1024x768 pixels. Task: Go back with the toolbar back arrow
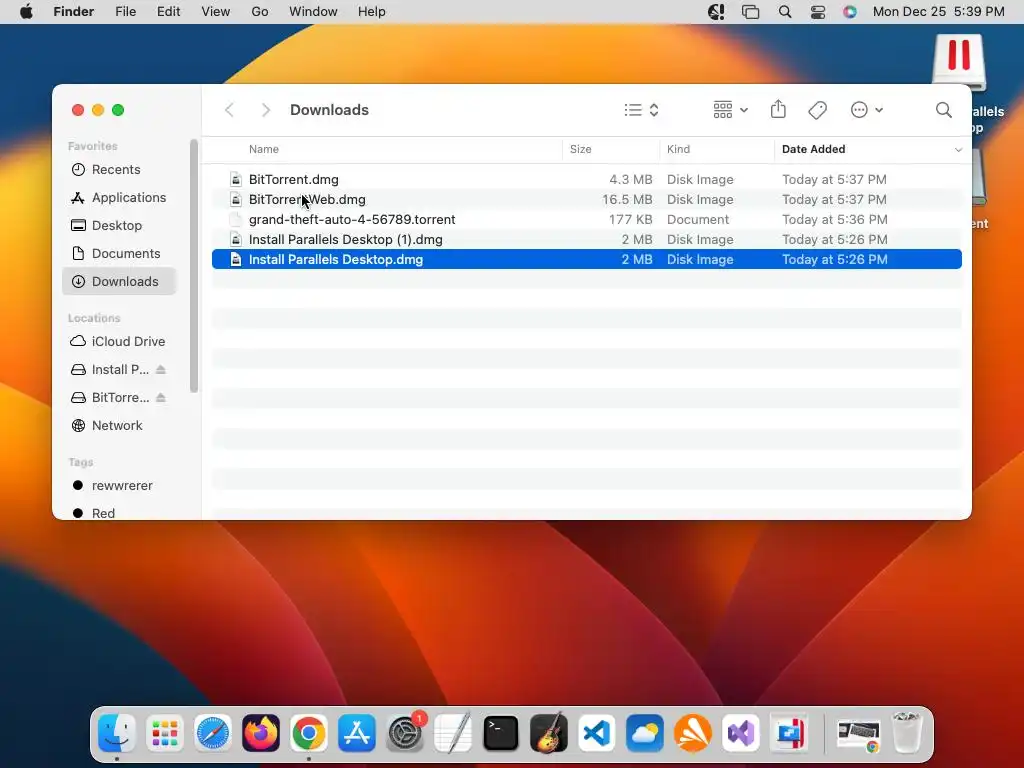[229, 110]
